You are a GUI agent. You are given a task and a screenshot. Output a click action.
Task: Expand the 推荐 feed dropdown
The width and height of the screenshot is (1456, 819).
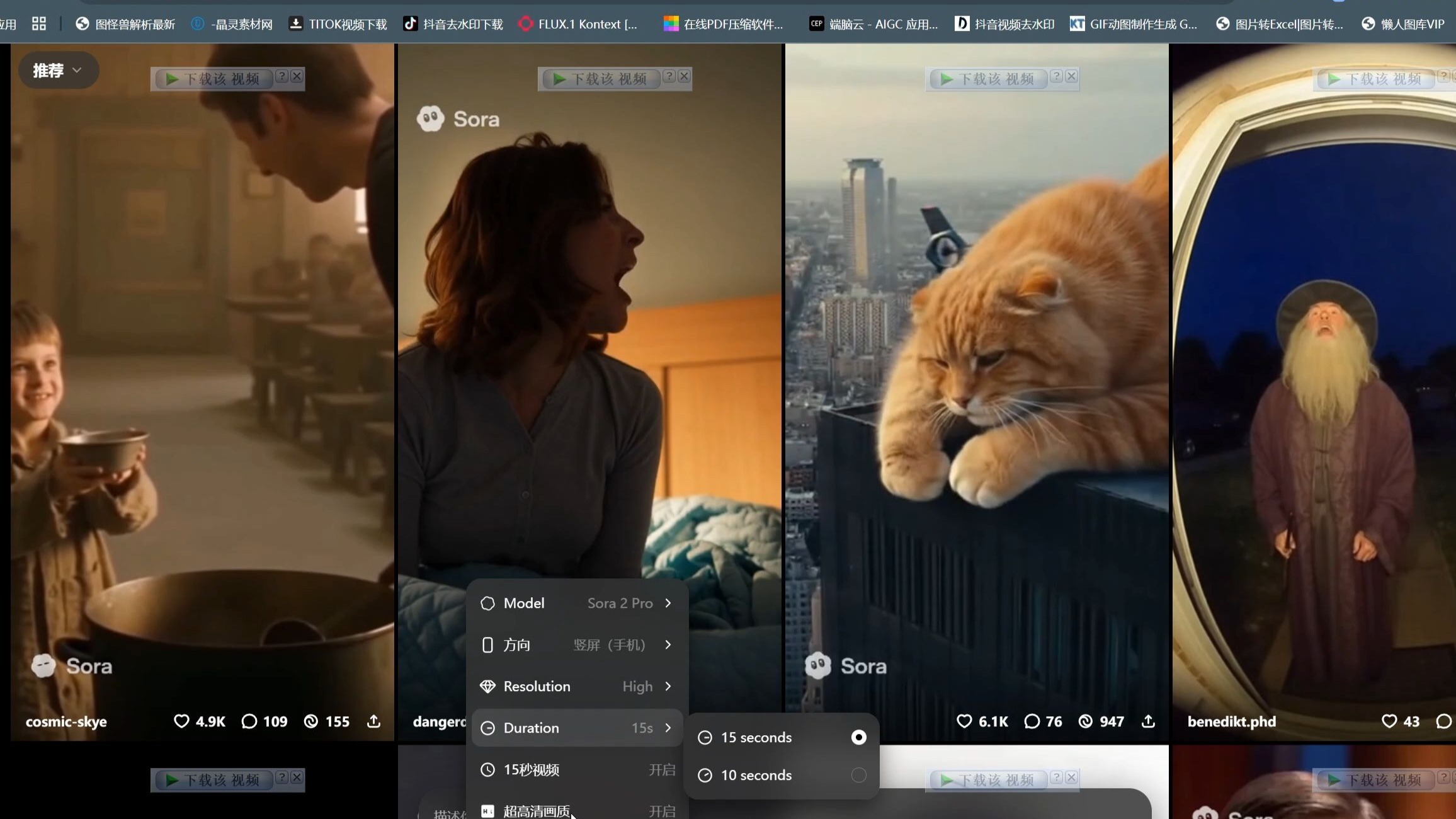(x=58, y=70)
